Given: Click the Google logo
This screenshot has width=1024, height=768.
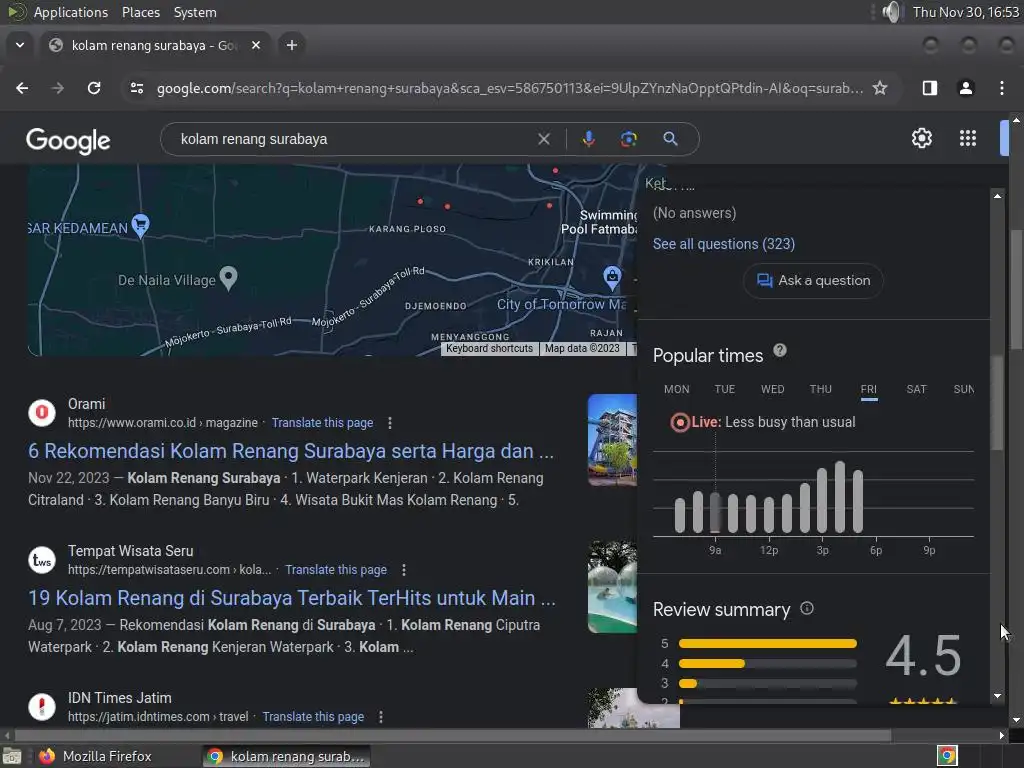Looking at the screenshot, I should 68,140.
